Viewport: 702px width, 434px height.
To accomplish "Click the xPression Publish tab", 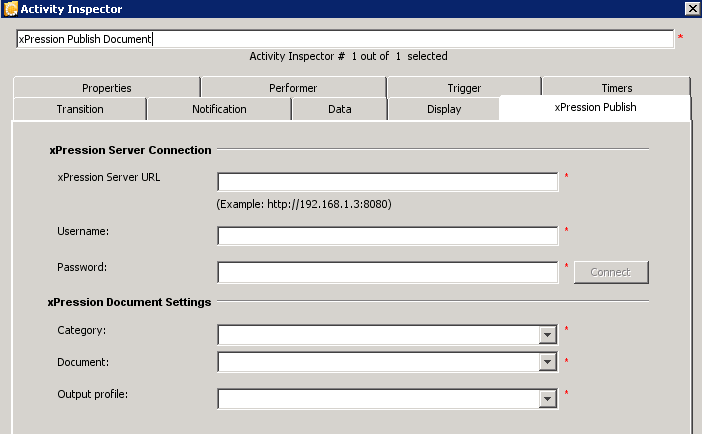I will (x=595, y=108).
